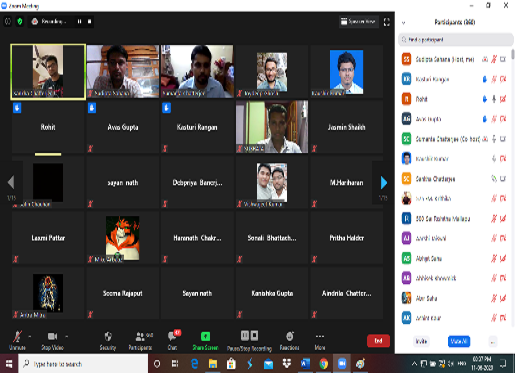Viewport: 515px width, 373px height.
Task: Click the More options dots icon
Action: tap(320, 336)
